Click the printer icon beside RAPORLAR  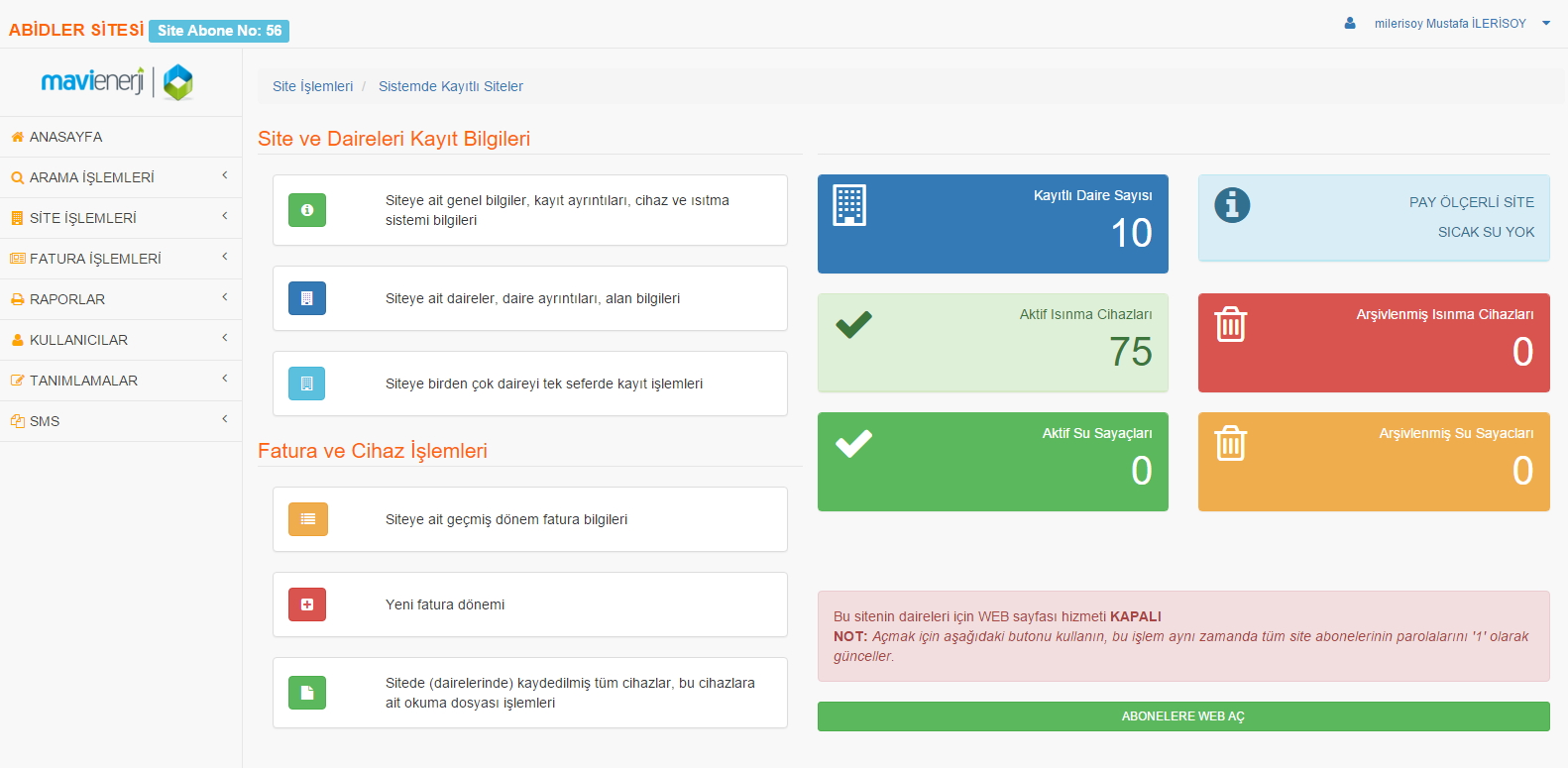click(x=17, y=299)
